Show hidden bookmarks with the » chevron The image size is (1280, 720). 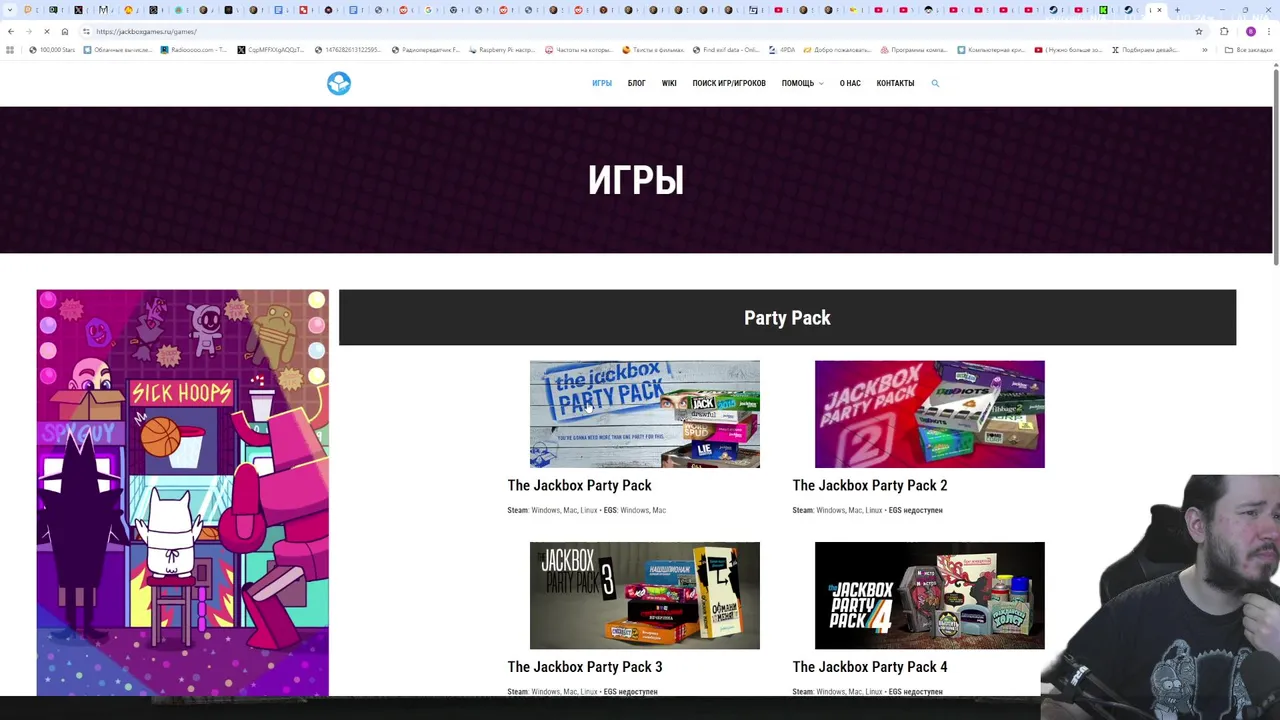tap(1204, 50)
